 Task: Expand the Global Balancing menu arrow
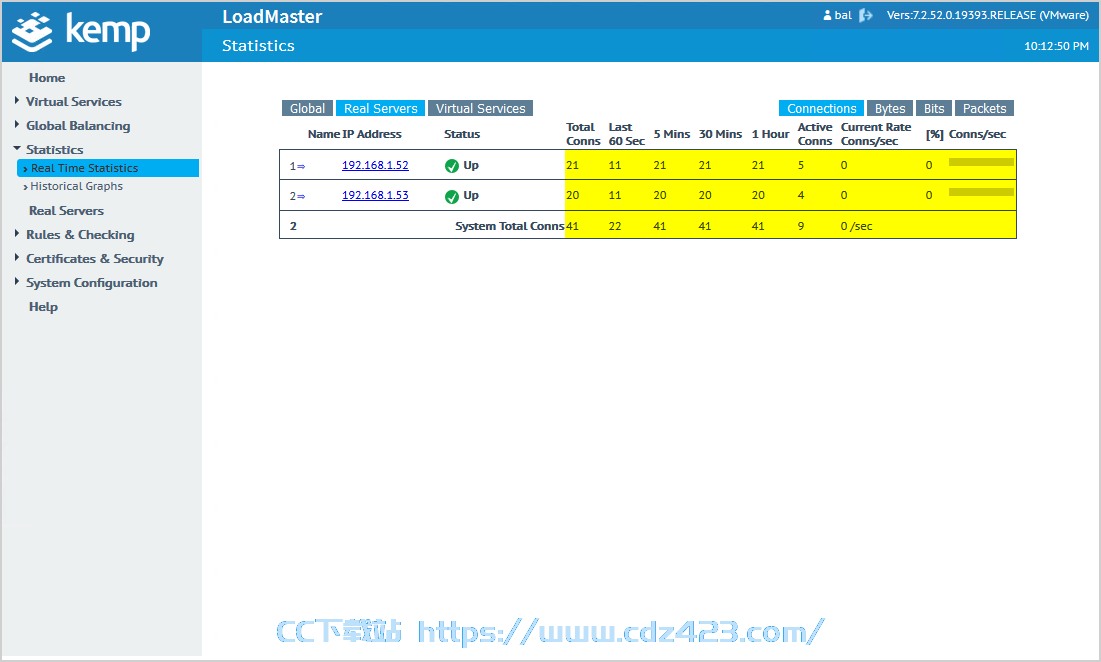(17, 125)
